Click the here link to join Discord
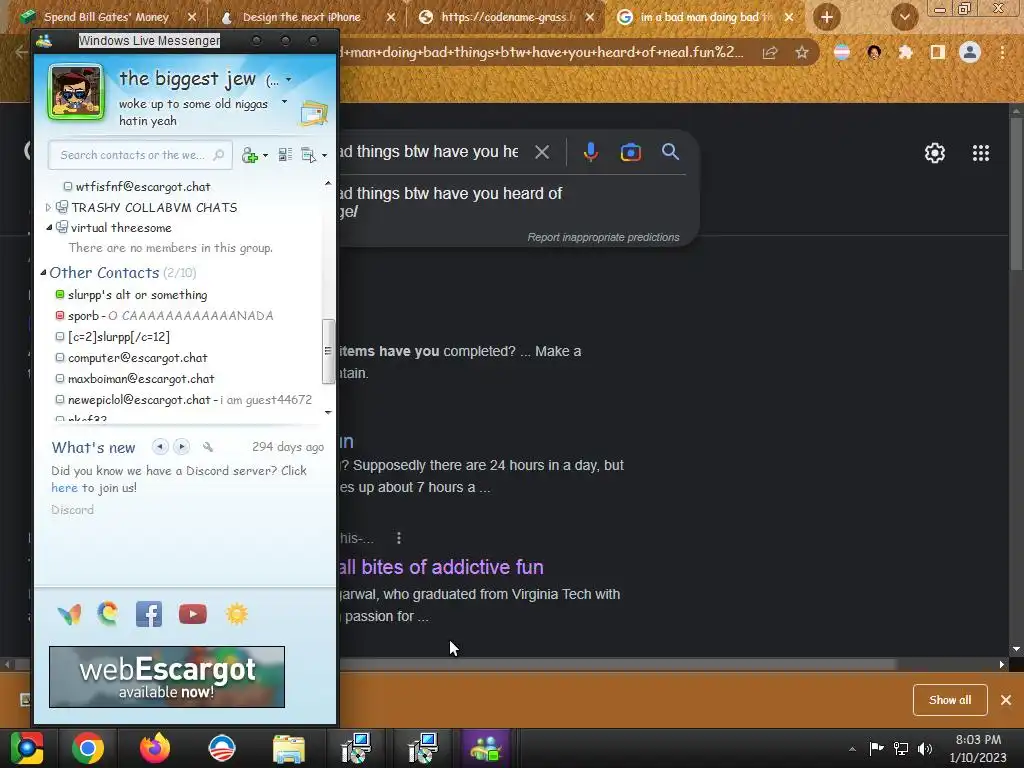The height and width of the screenshot is (768, 1024). tap(64, 488)
